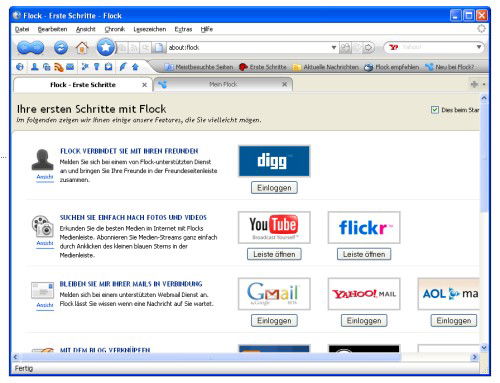
Task: Open the Erste Schritte bookmark in bookmarks bar
Action: [x=263, y=67]
